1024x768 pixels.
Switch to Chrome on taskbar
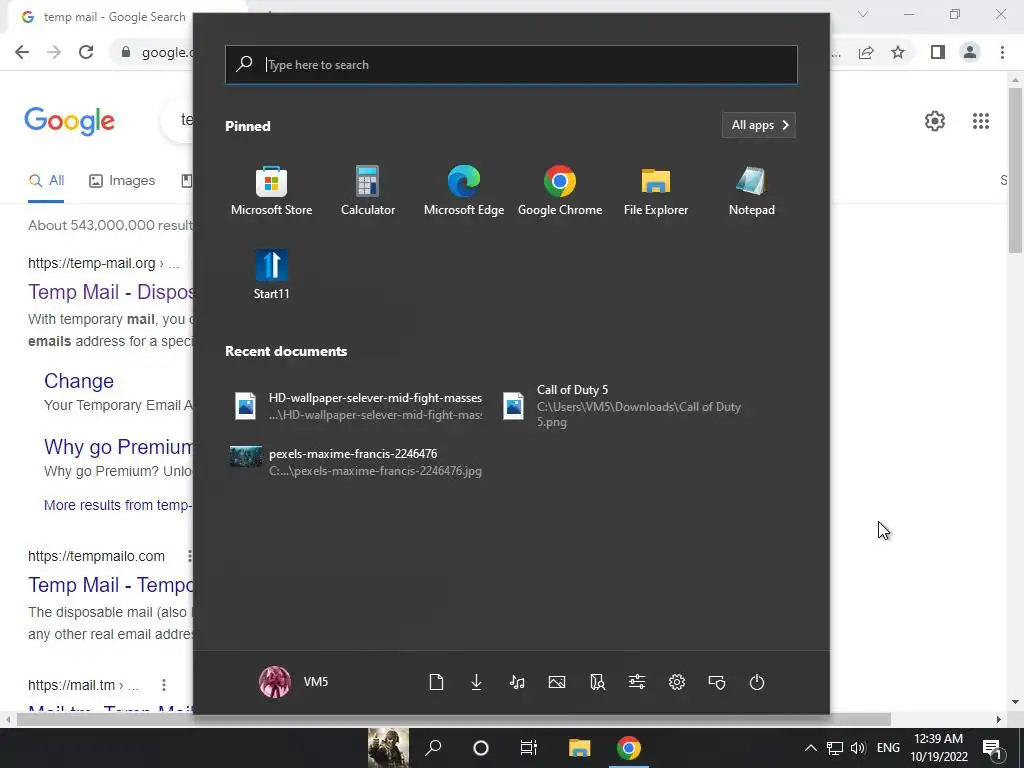pyautogui.click(x=629, y=748)
